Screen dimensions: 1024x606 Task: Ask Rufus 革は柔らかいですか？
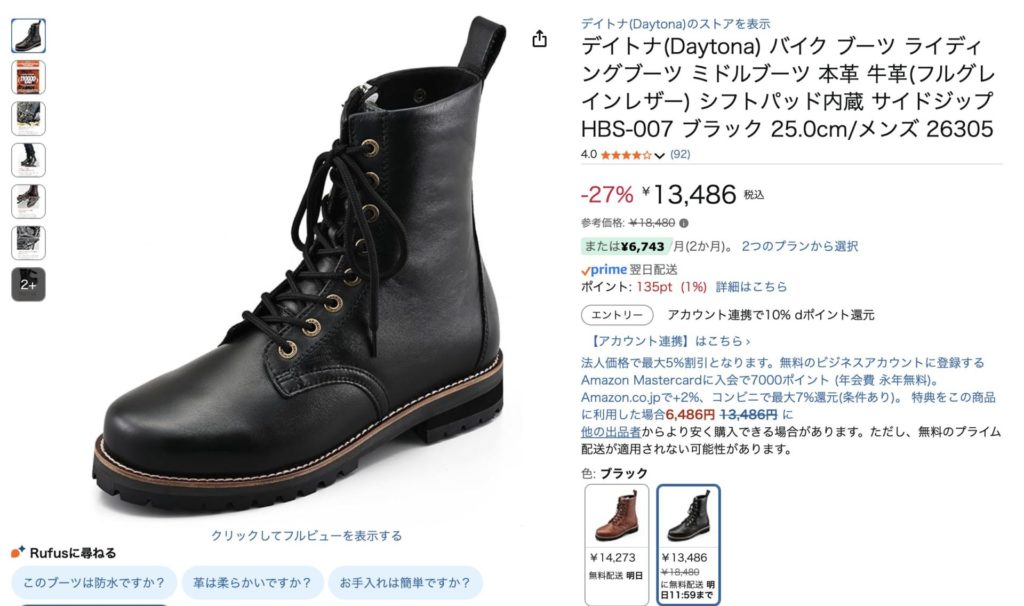[252, 582]
